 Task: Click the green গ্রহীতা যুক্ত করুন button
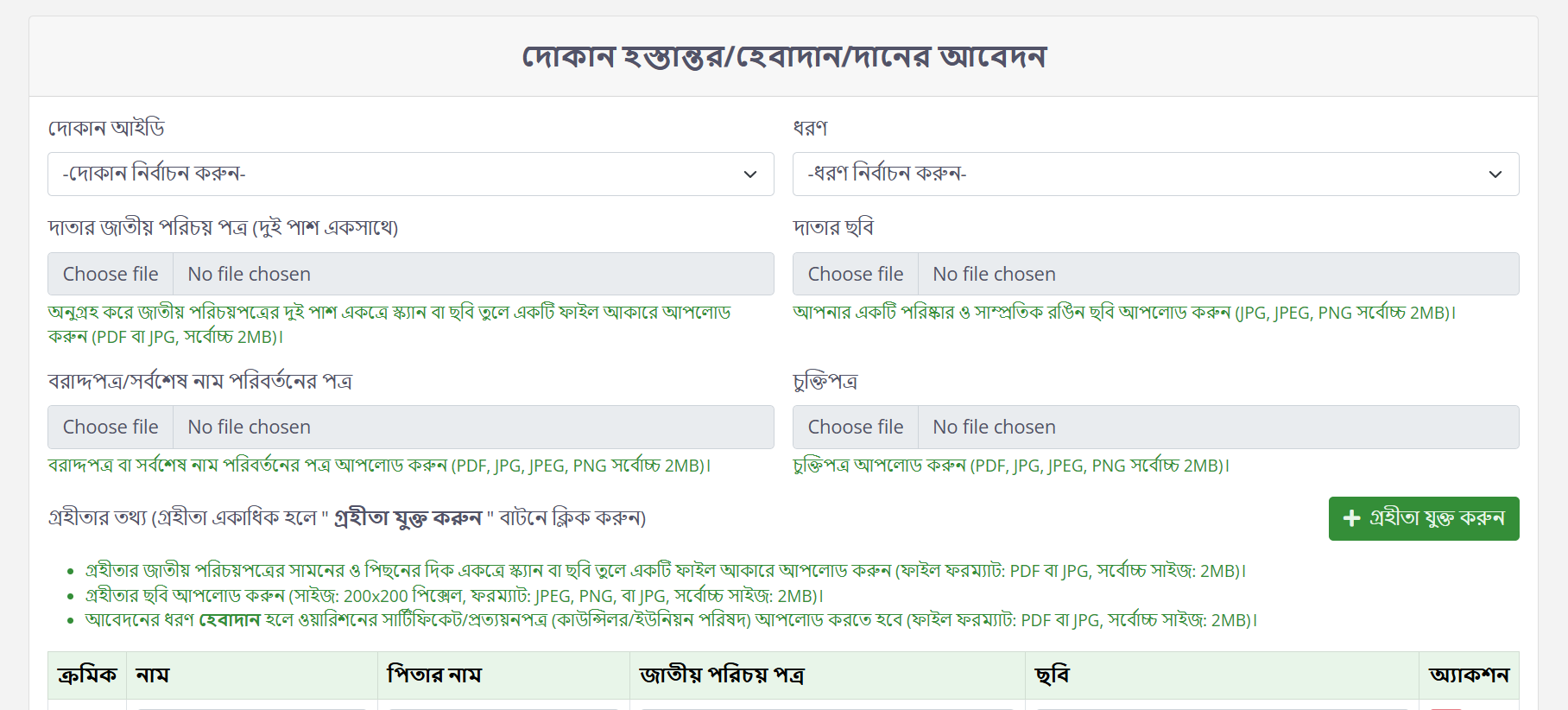coord(1424,518)
